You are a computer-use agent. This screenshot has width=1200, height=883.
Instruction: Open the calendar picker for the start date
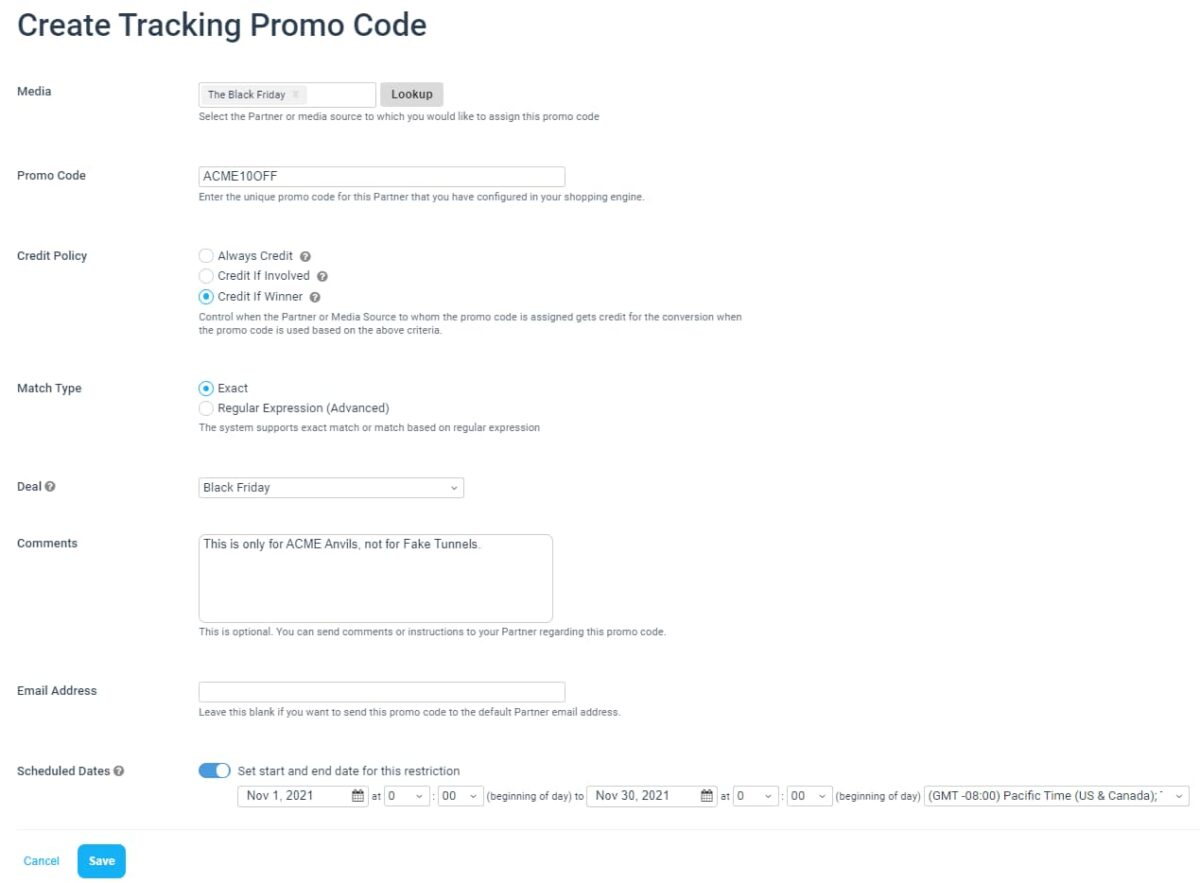(x=355, y=795)
